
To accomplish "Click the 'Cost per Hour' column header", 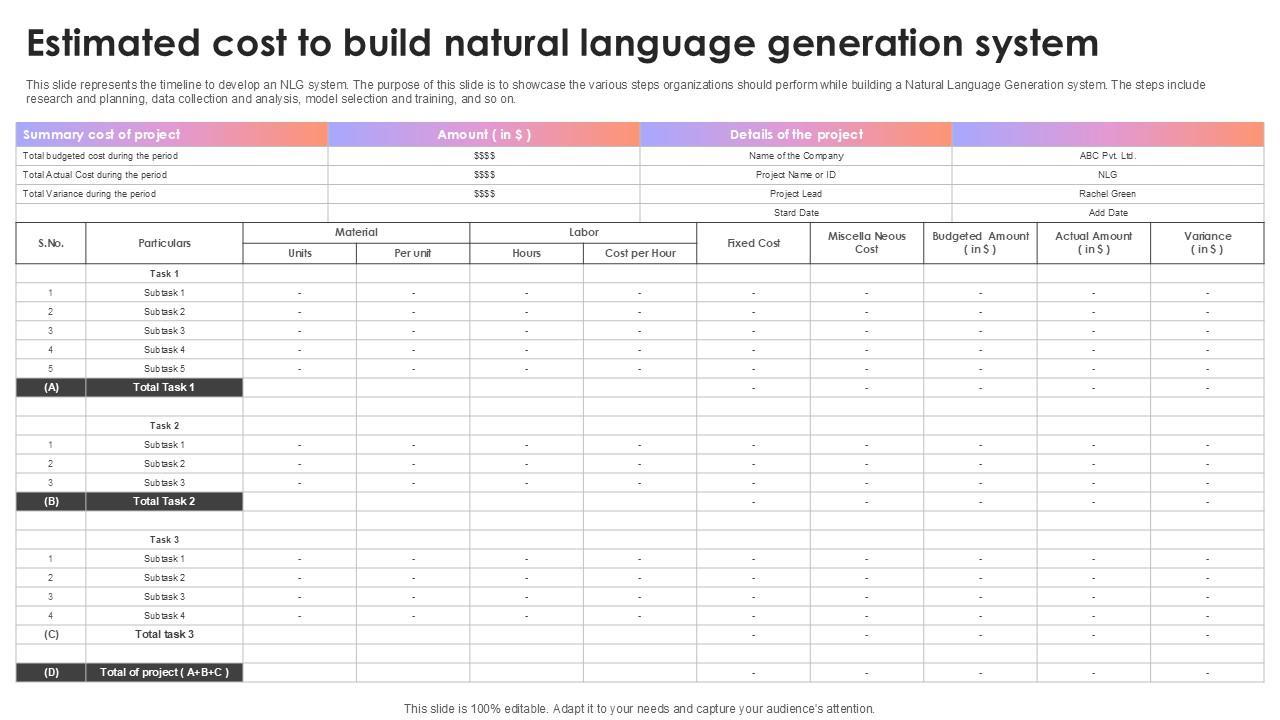I will (x=640, y=253).
